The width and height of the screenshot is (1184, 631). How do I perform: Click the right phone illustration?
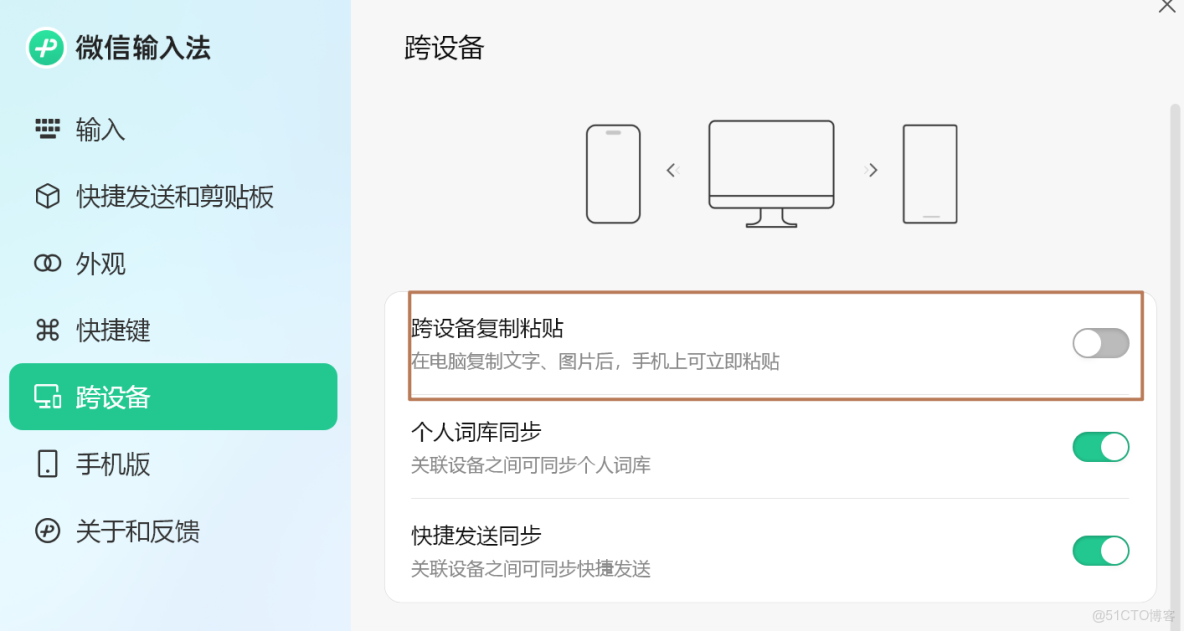coord(929,172)
